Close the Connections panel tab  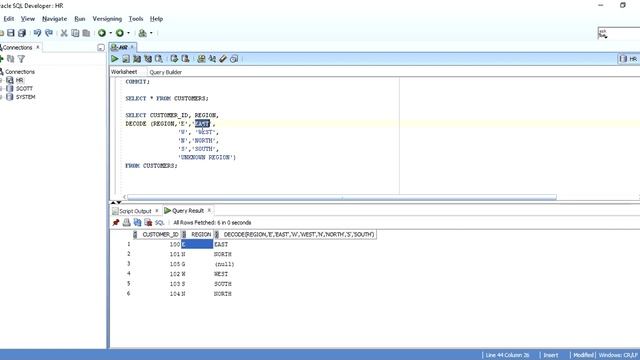coord(38,47)
